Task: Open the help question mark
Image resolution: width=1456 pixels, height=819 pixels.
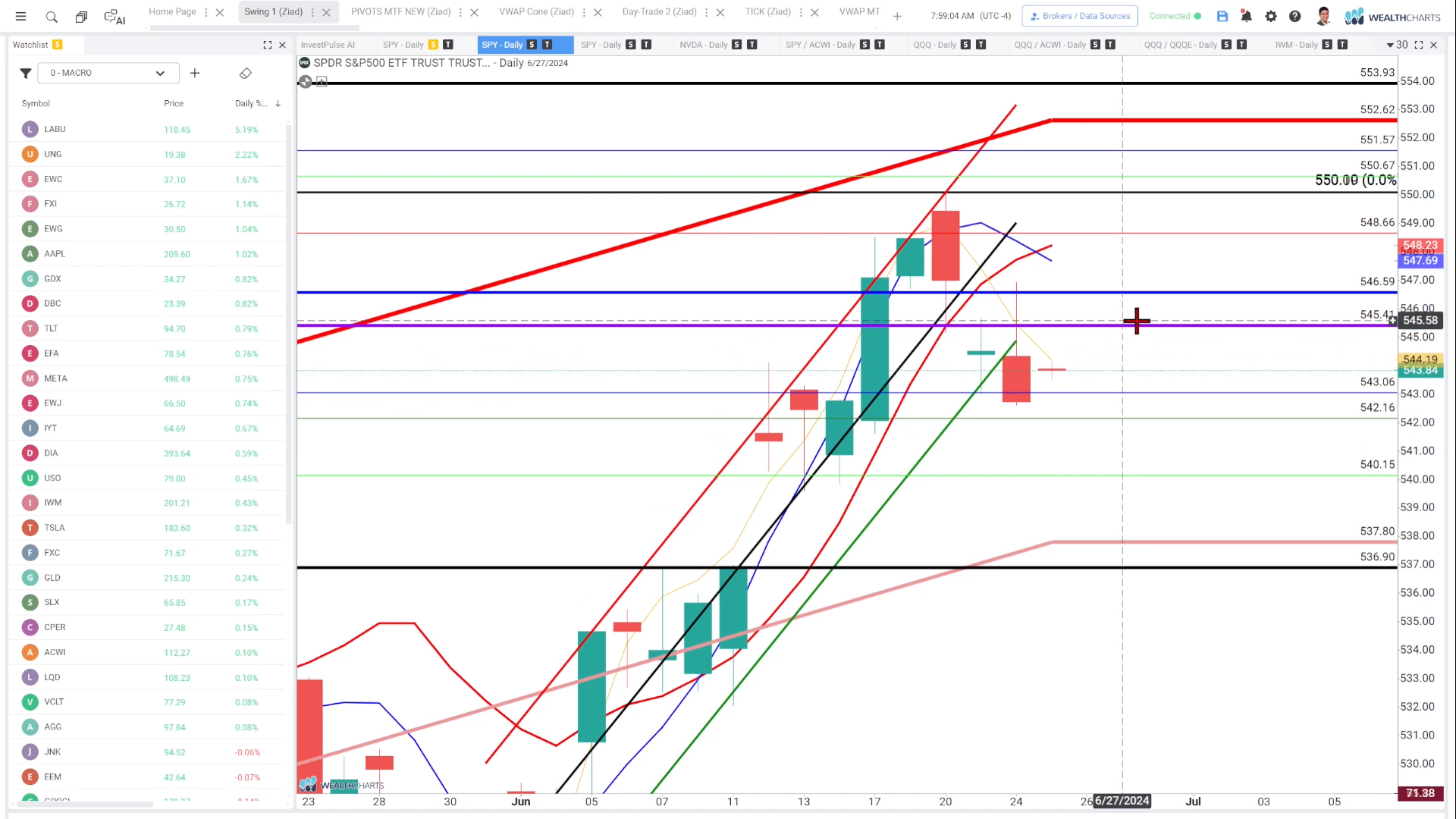Action: [1295, 16]
